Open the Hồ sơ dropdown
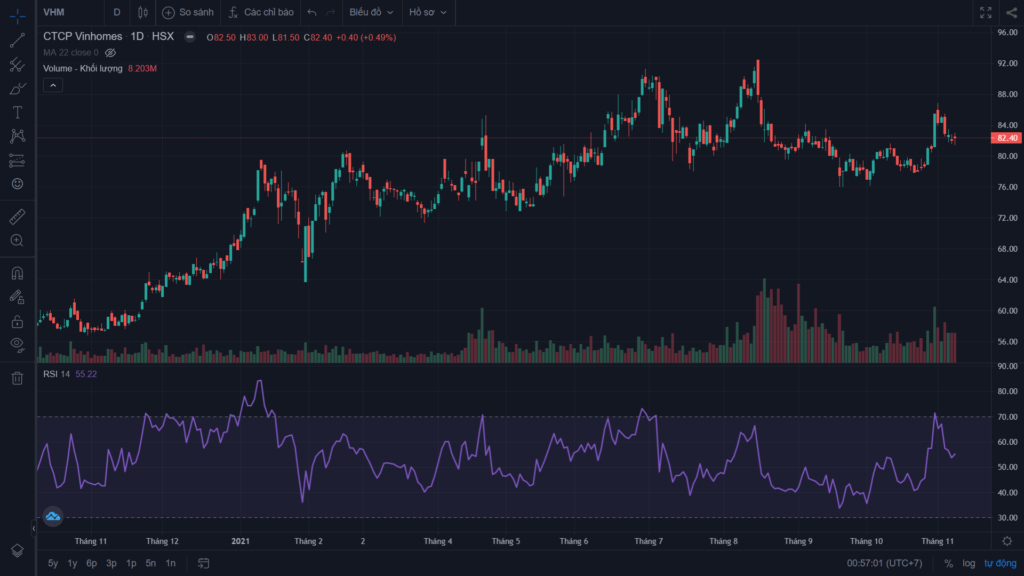The image size is (1024, 576). (x=428, y=12)
